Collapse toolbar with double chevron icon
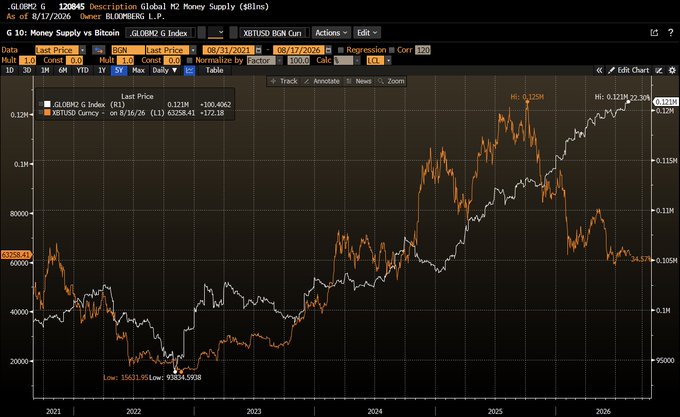680x417 pixels. 599,70
